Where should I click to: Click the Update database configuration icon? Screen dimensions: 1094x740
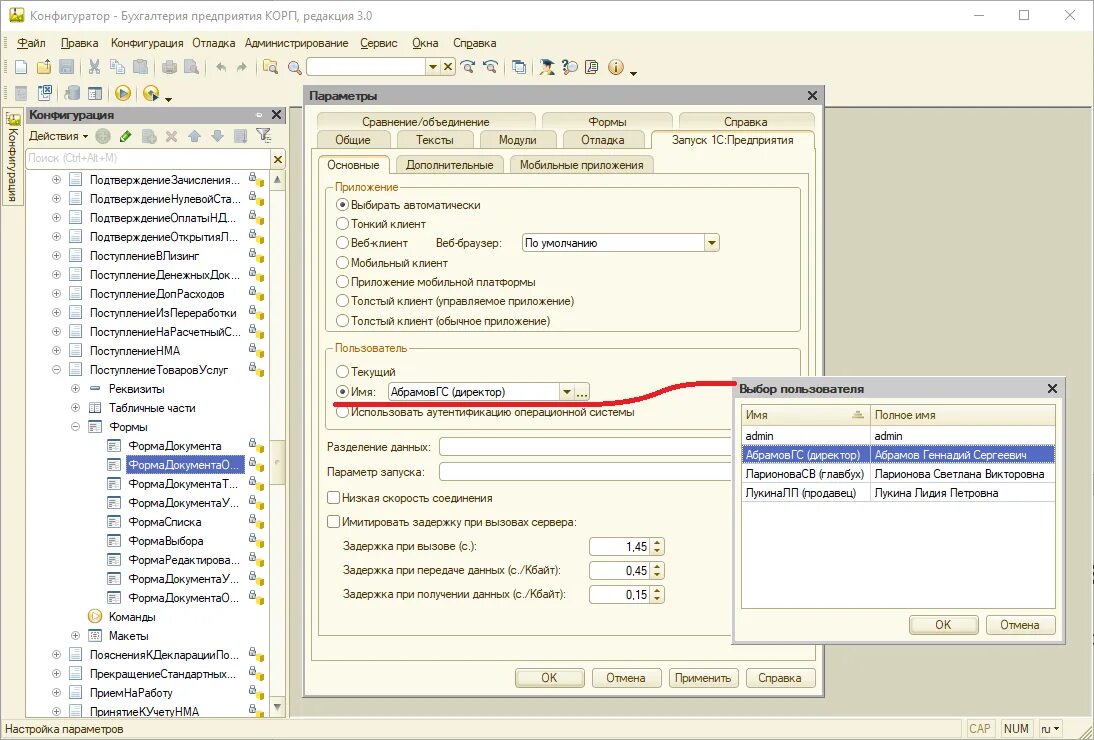pos(72,93)
